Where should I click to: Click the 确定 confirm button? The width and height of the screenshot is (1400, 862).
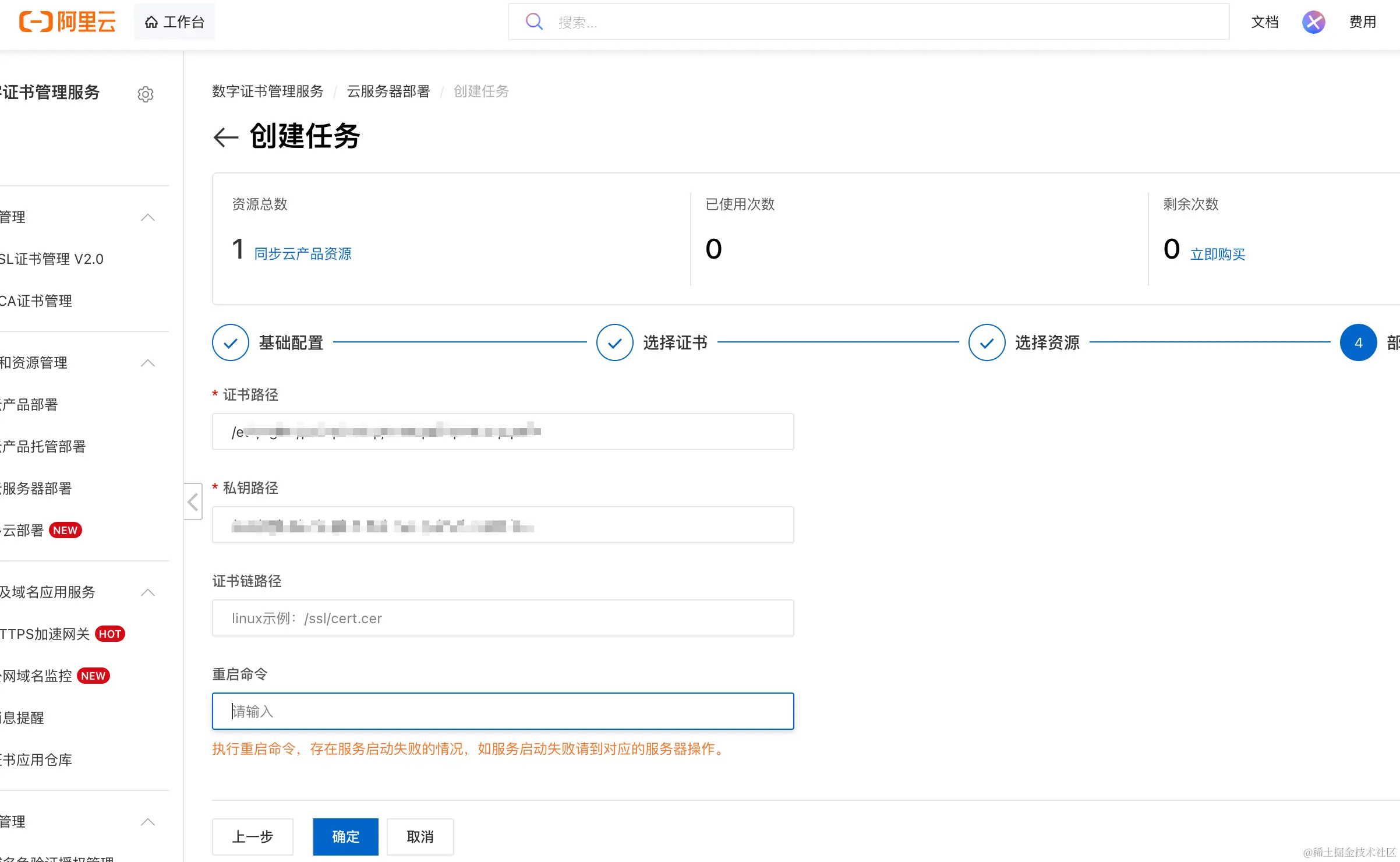tap(345, 836)
